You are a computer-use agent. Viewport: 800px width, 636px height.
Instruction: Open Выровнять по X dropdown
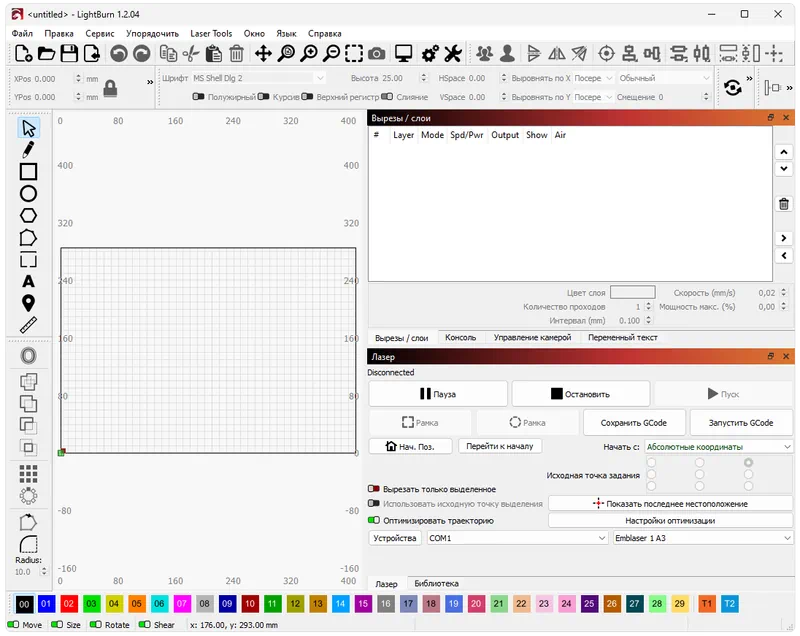(593, 78)
